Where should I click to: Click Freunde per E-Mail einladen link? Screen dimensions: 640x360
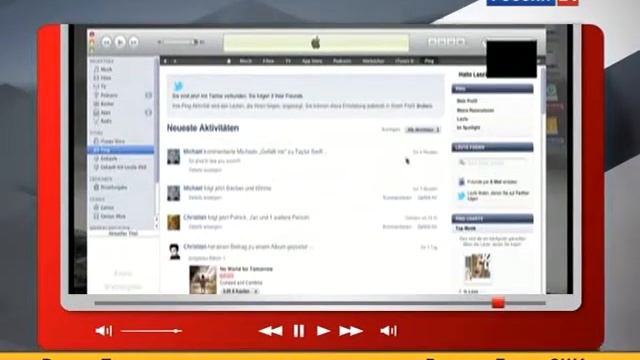[x=492, y=182]
